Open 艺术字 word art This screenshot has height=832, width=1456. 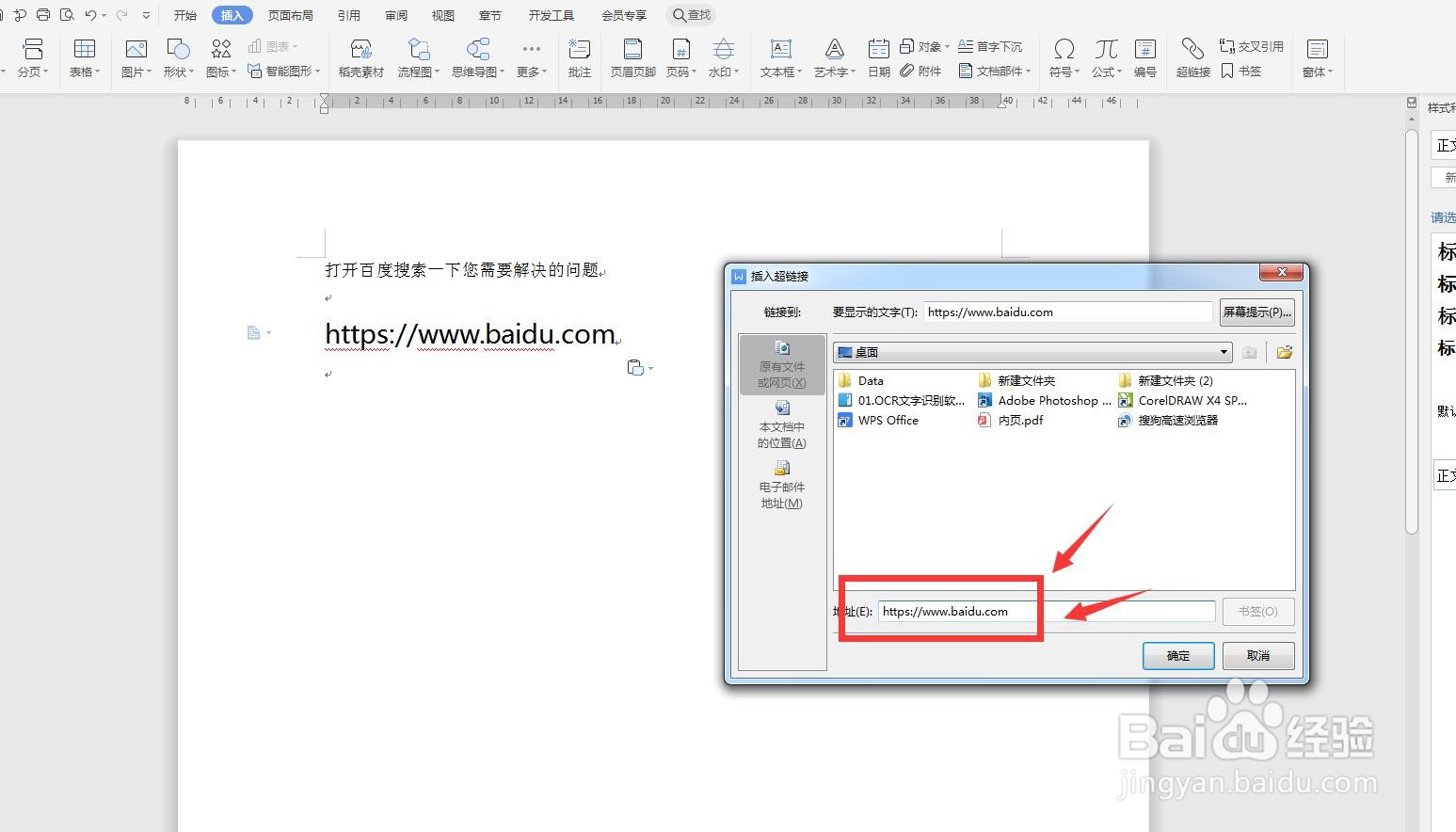[834, 57]
